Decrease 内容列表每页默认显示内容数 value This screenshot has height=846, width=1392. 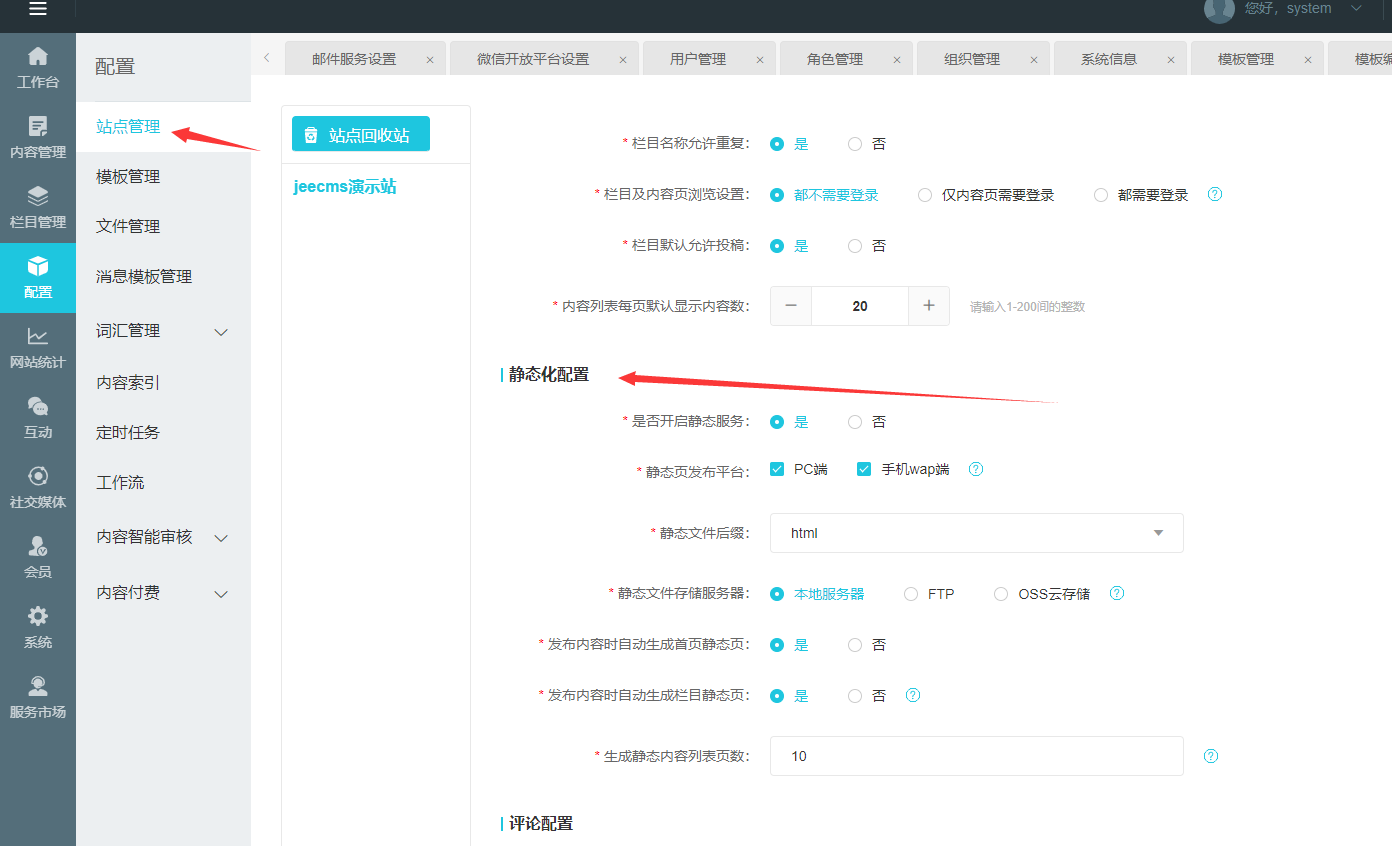coord(791,306)
